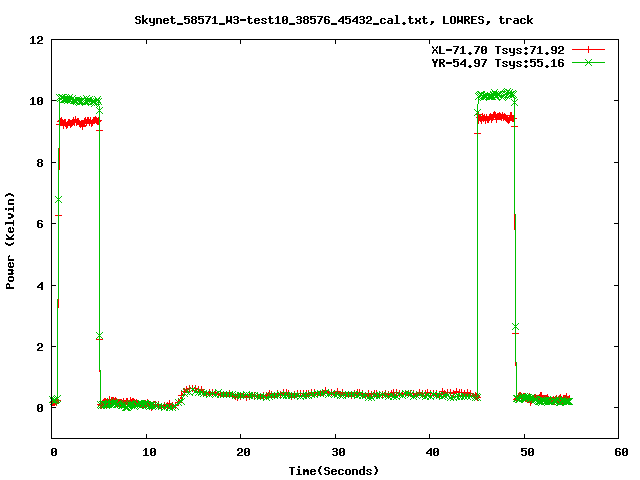Screen dimensions: 640x480
Task: Click the x-axis tick label 20
Action: pyautogui.click(x=243, y=452)
